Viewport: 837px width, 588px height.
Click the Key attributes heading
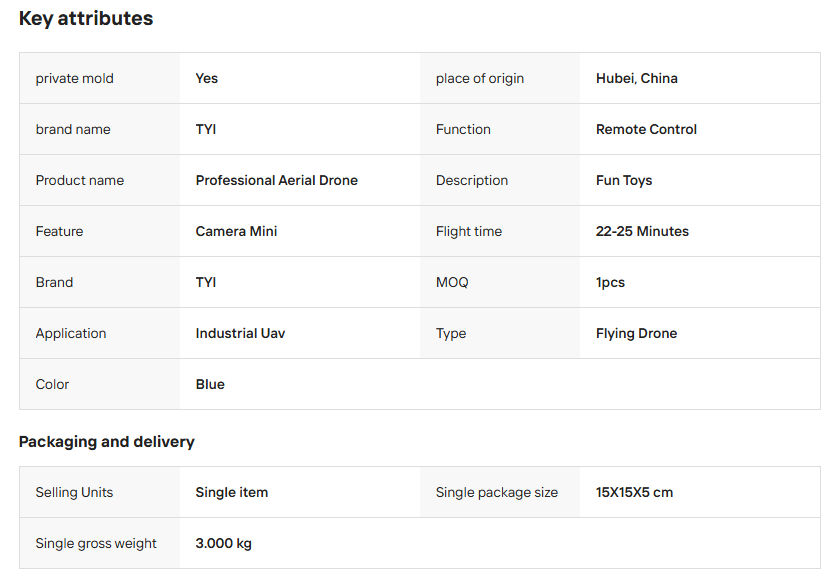(86, 19)
